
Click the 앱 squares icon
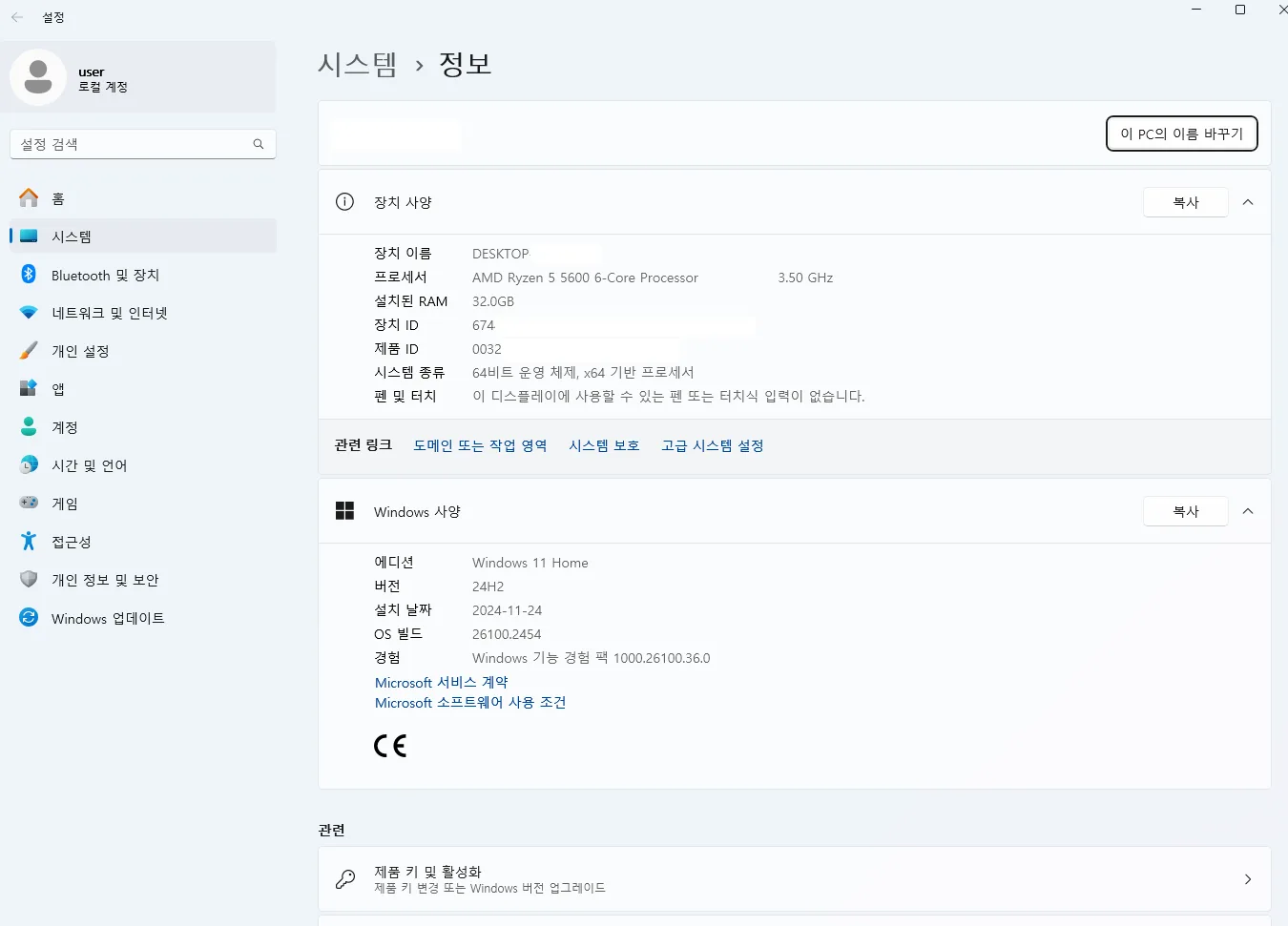pos(30,389)
